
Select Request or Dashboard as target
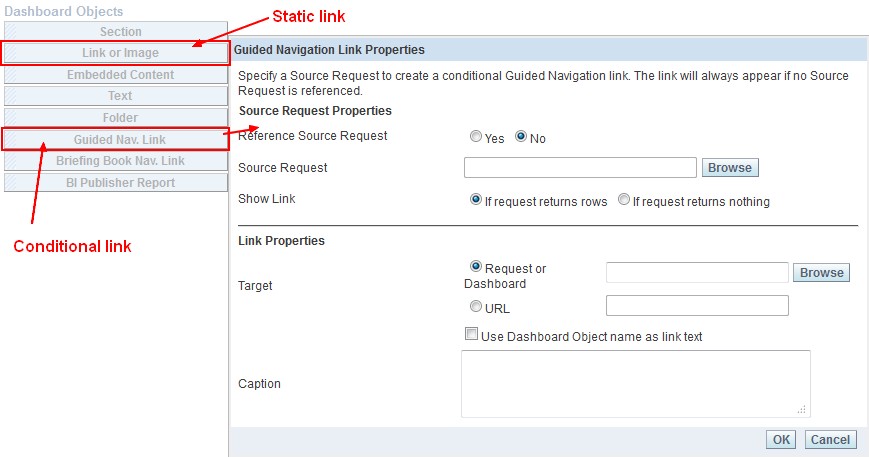pyautogui.click(x=475, y=267)
